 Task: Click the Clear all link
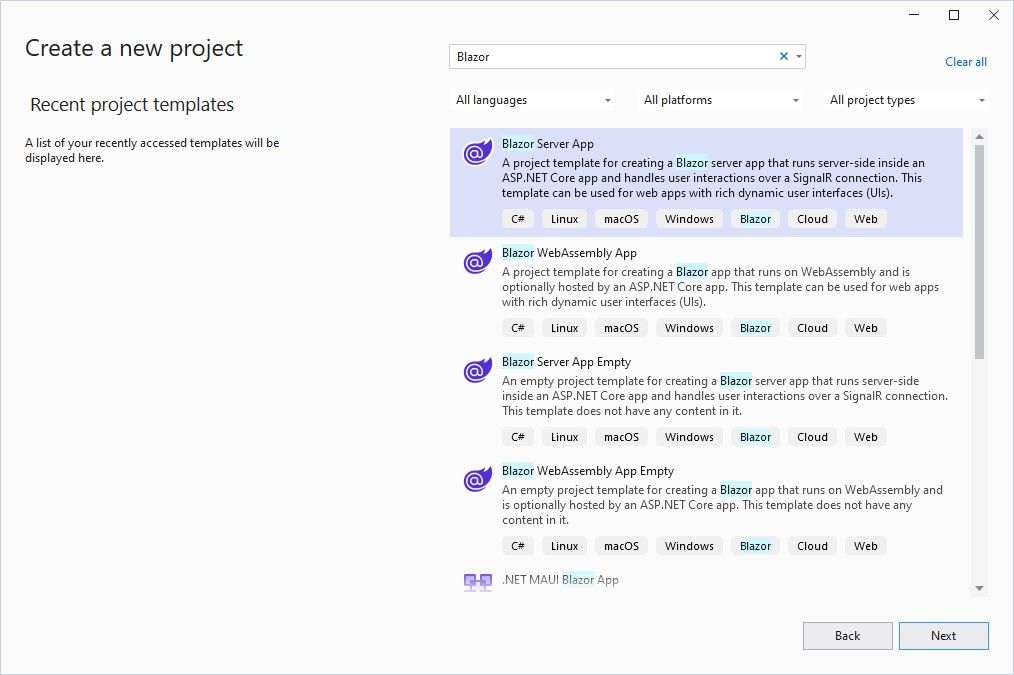click(965, 61)
